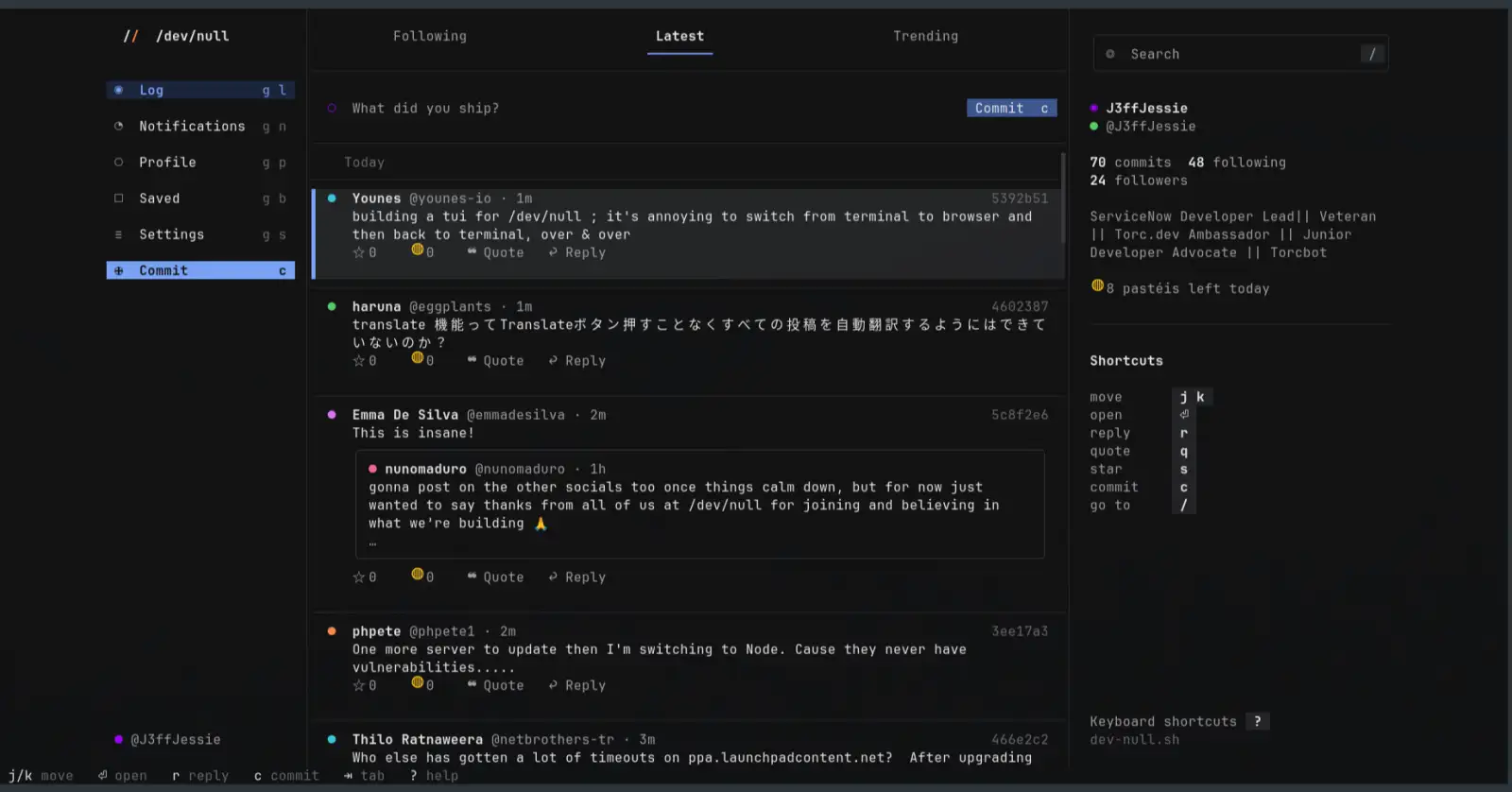Click the Profile icon in sidebar
This screenshot has width=1512, height=792.
click(x=118, y=162)
